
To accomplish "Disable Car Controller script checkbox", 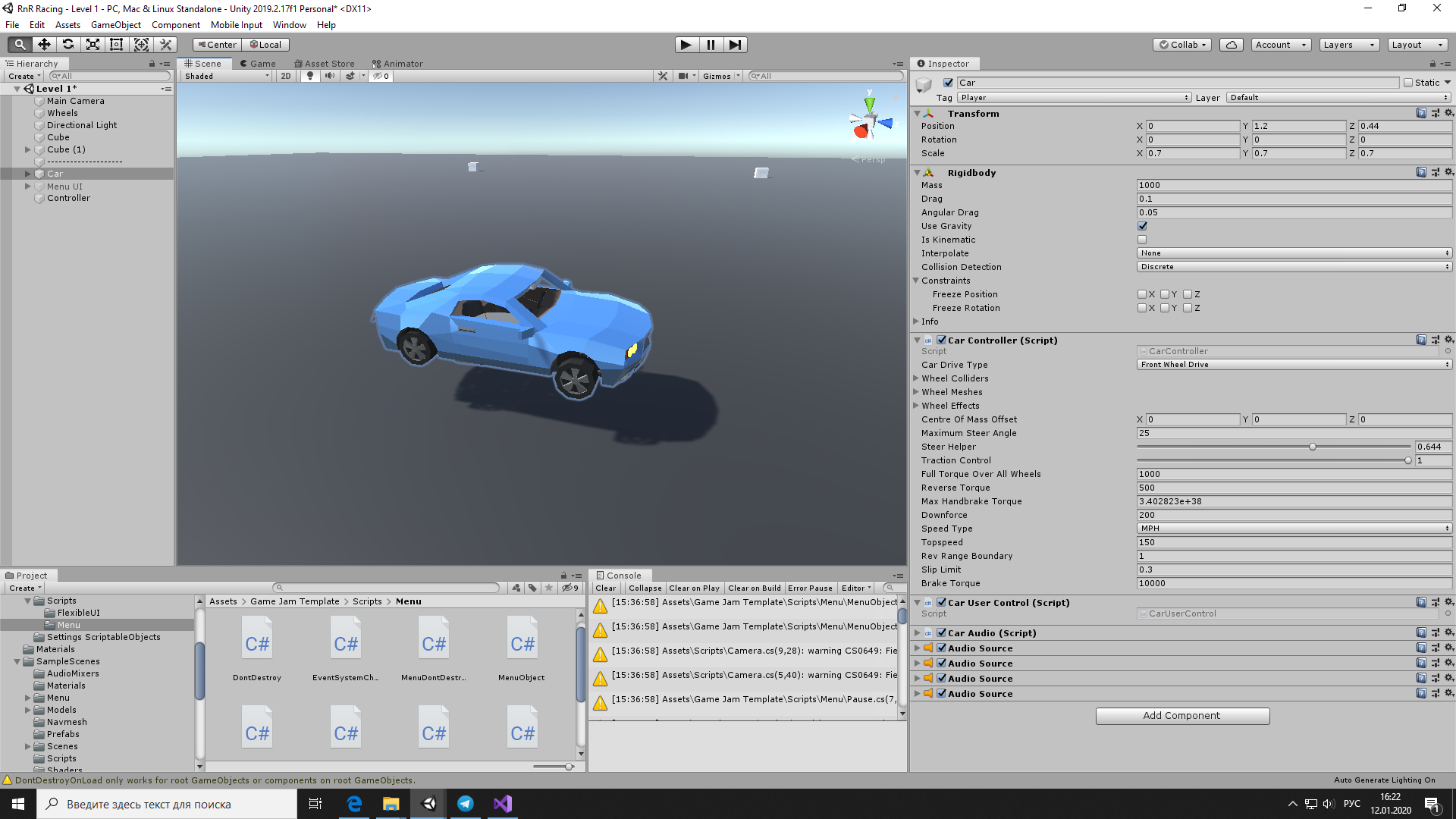I will (x=941, y=340).
